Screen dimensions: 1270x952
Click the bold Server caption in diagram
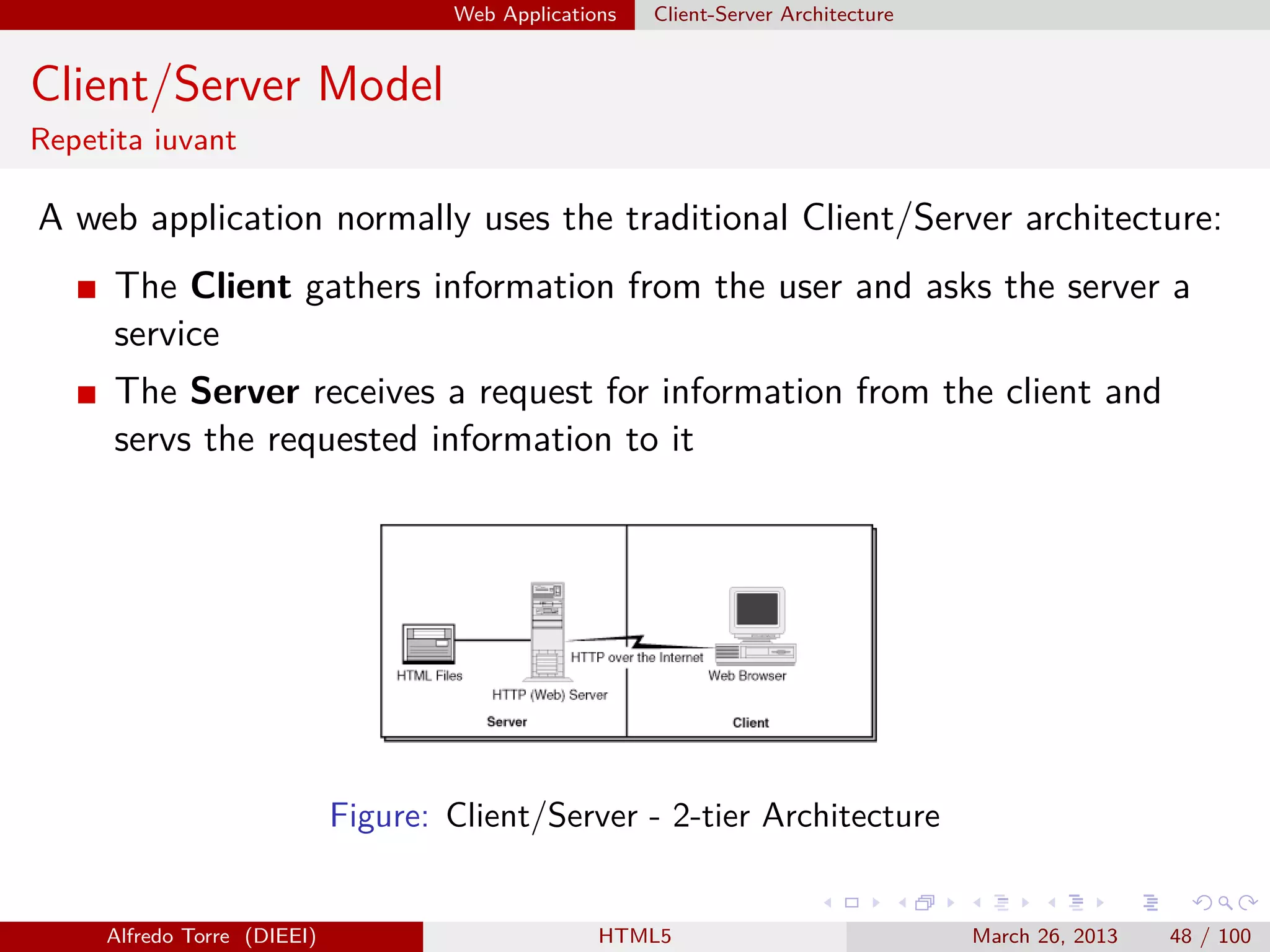pyautogui.click(x=507, y=722)
